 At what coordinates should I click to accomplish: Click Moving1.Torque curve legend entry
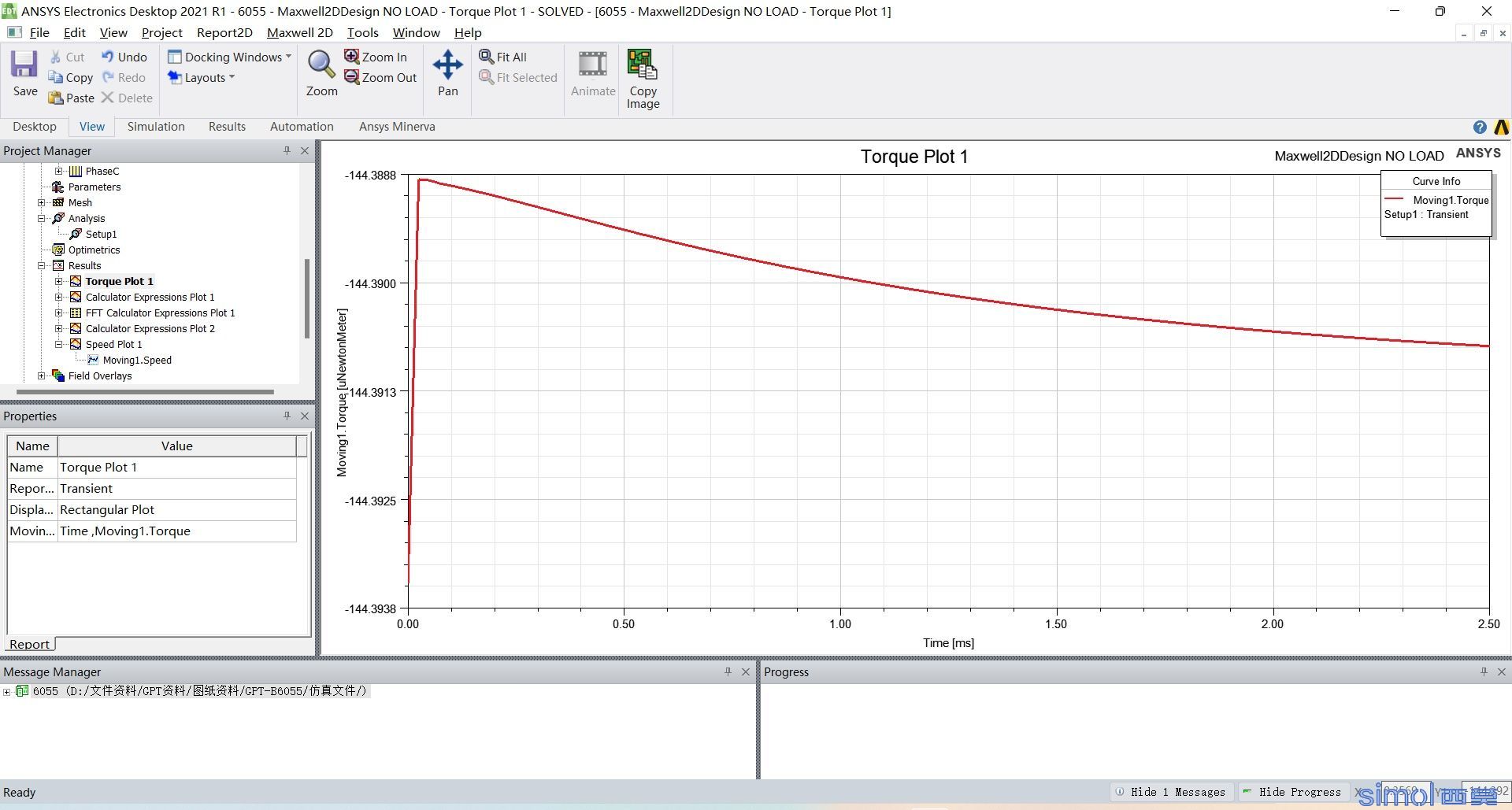tap(1450, 200)
